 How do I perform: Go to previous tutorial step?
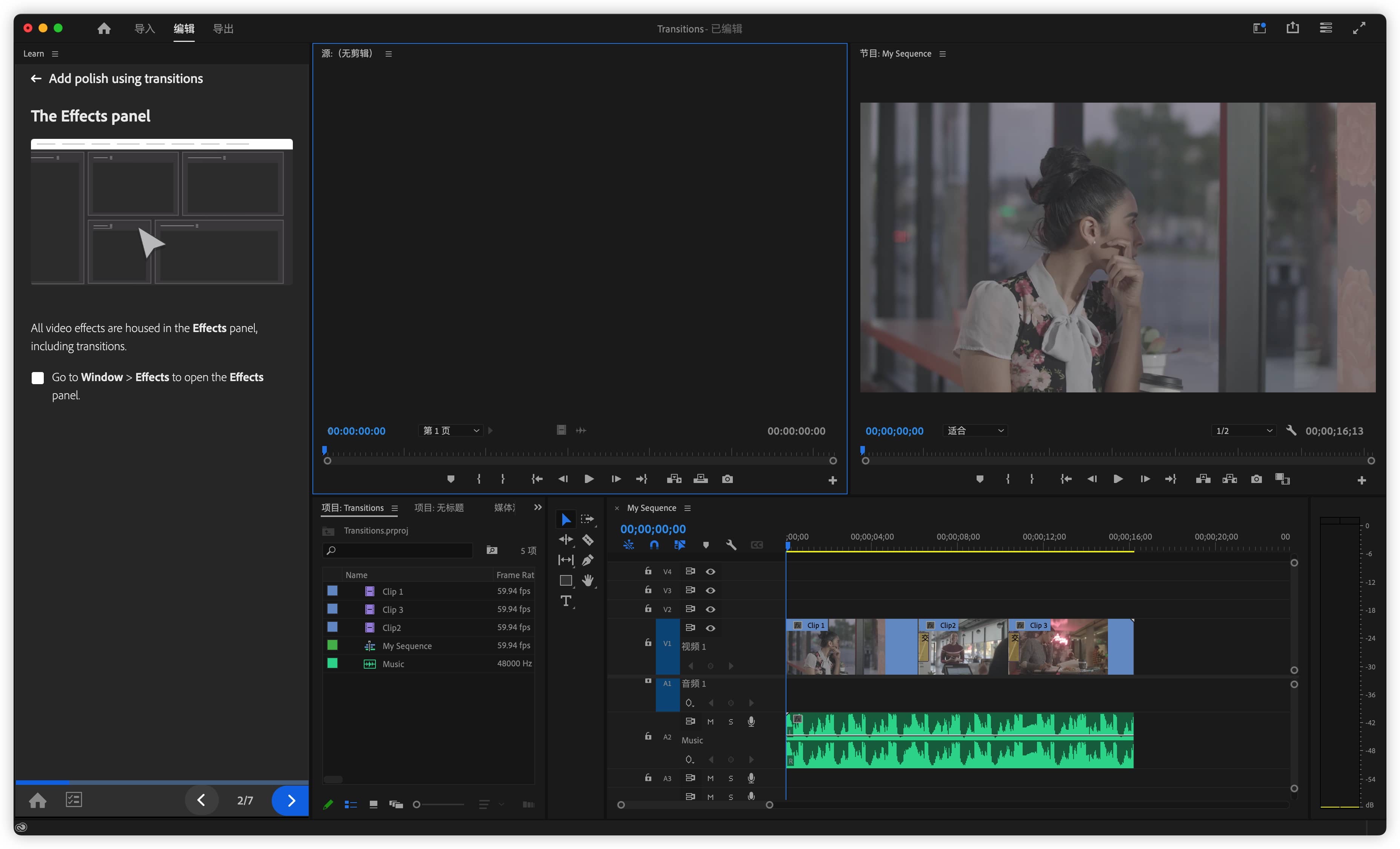201,800
